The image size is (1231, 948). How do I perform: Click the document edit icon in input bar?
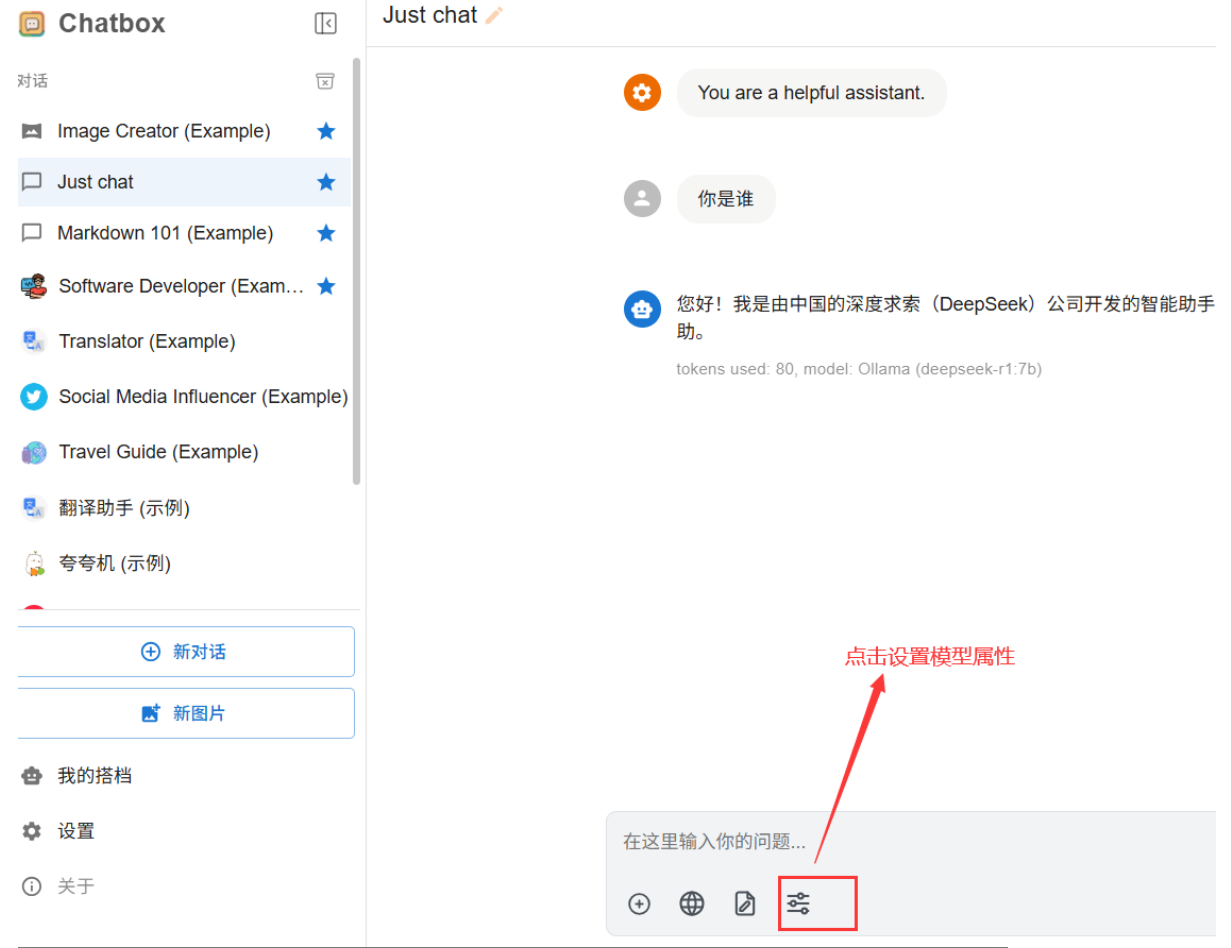[745, 904]
